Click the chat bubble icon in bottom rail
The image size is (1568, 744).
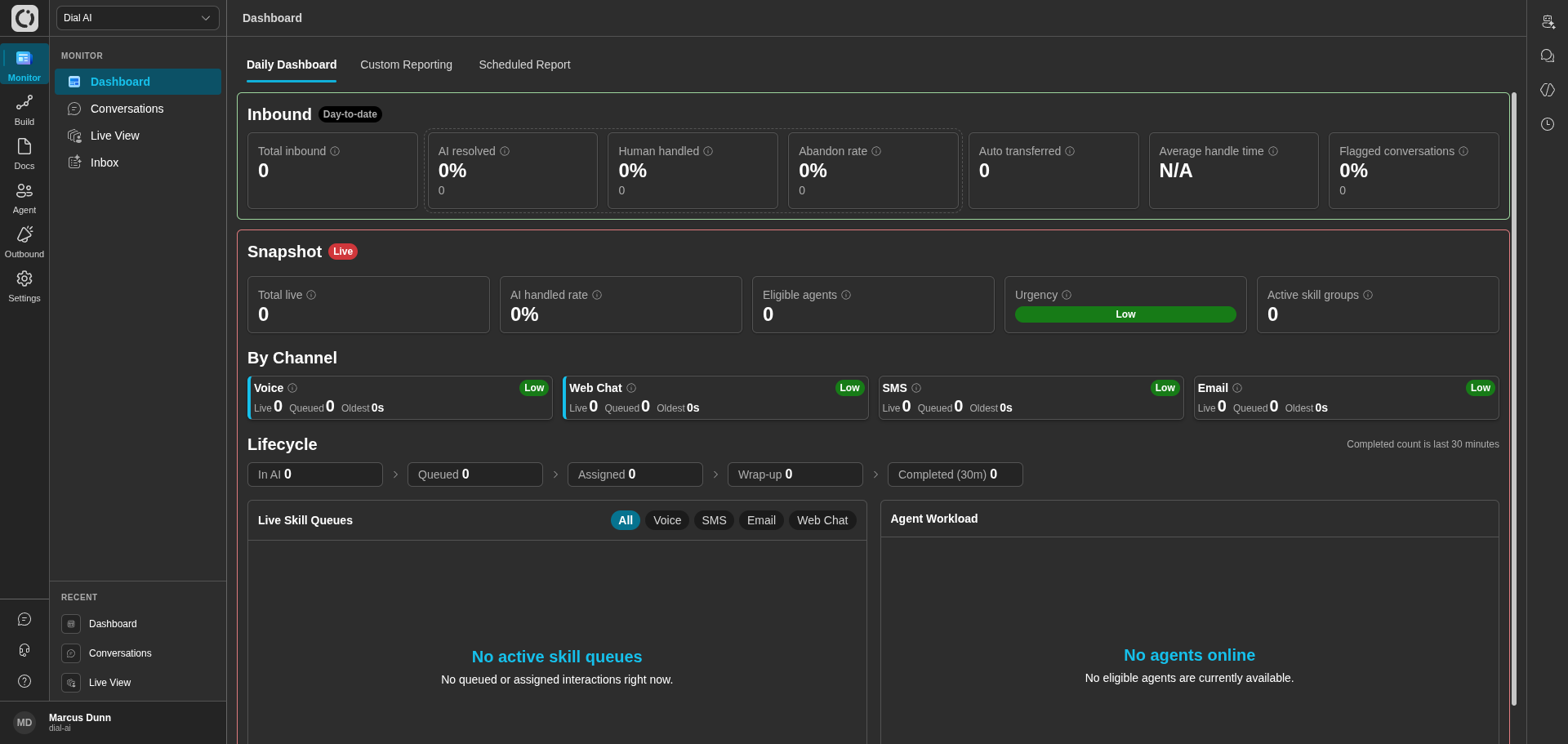24,619
